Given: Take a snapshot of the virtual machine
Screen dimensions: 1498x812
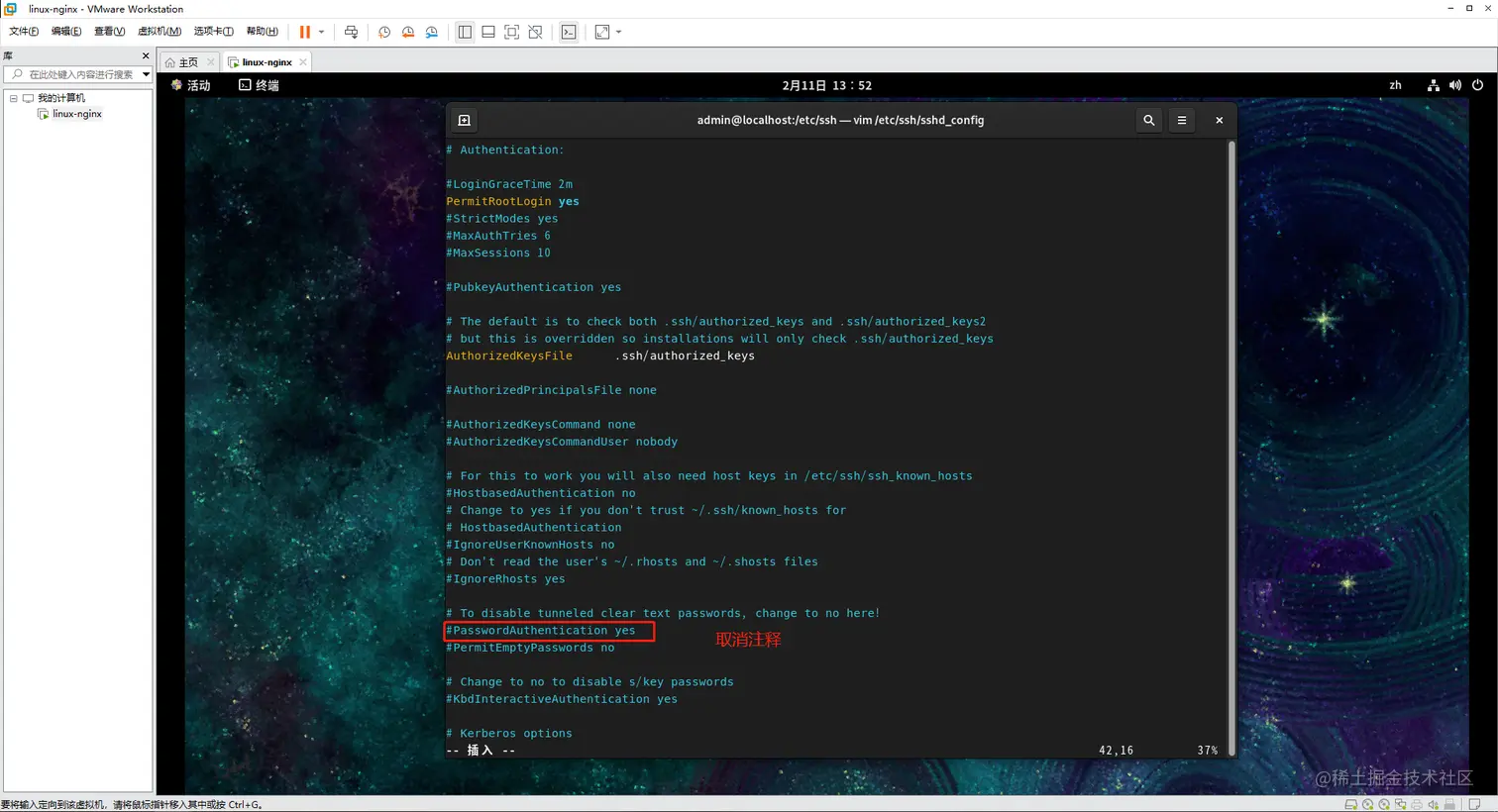Looking at the screenshot, I should [384, 32].
